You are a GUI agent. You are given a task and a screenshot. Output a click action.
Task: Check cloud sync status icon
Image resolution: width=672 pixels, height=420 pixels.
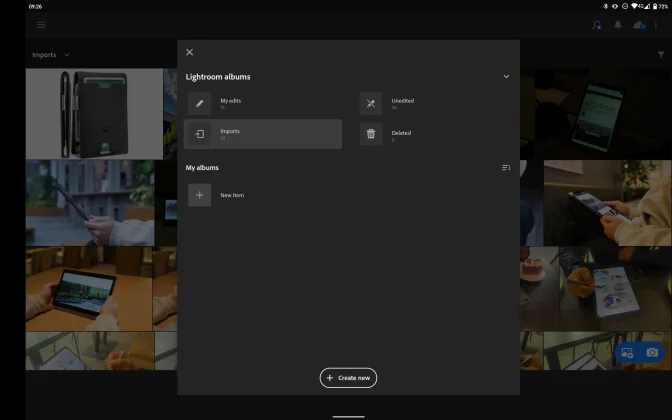pyautogui.click(x=639, y=25)
